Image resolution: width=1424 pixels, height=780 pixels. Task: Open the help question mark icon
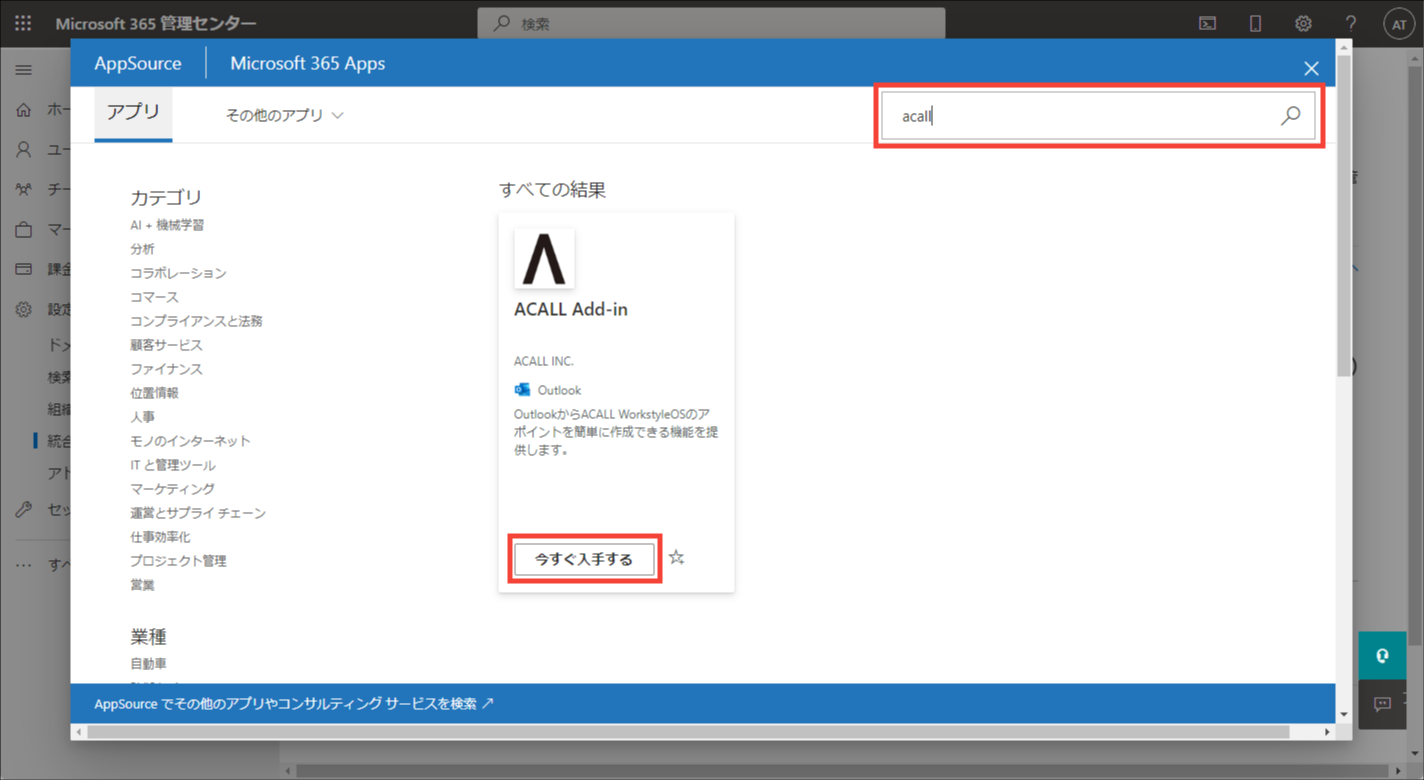[1350, 24]
